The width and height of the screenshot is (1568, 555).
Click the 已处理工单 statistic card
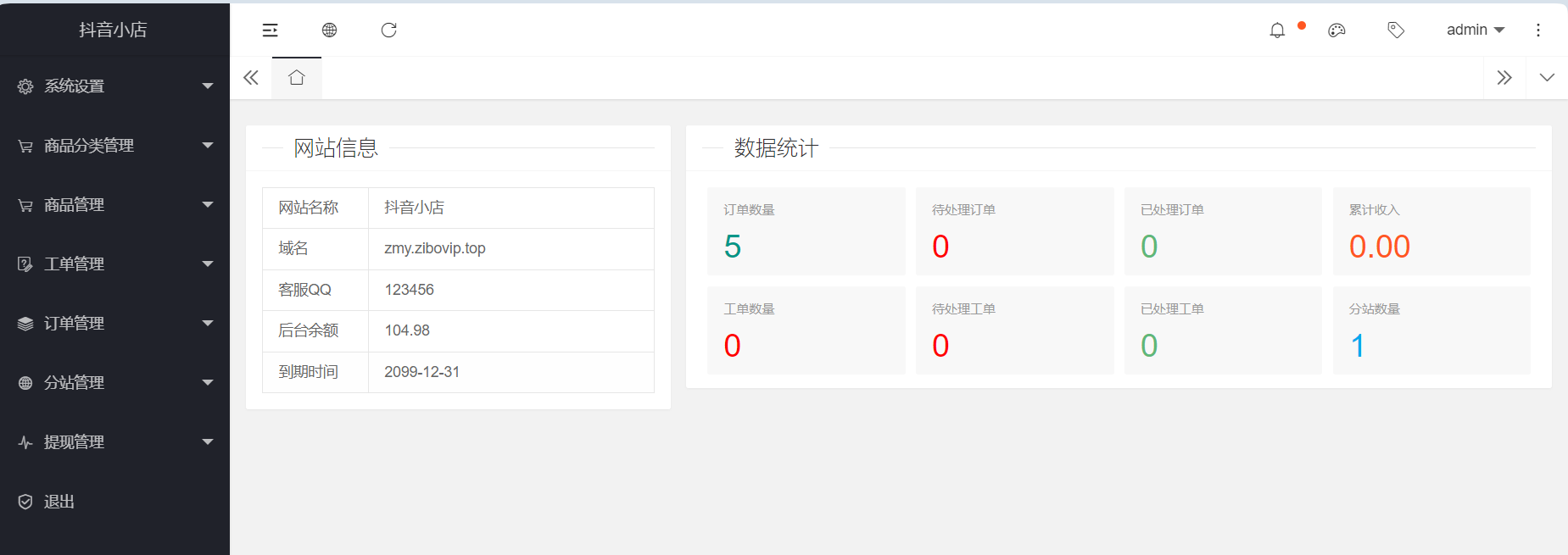[1223, 330]
